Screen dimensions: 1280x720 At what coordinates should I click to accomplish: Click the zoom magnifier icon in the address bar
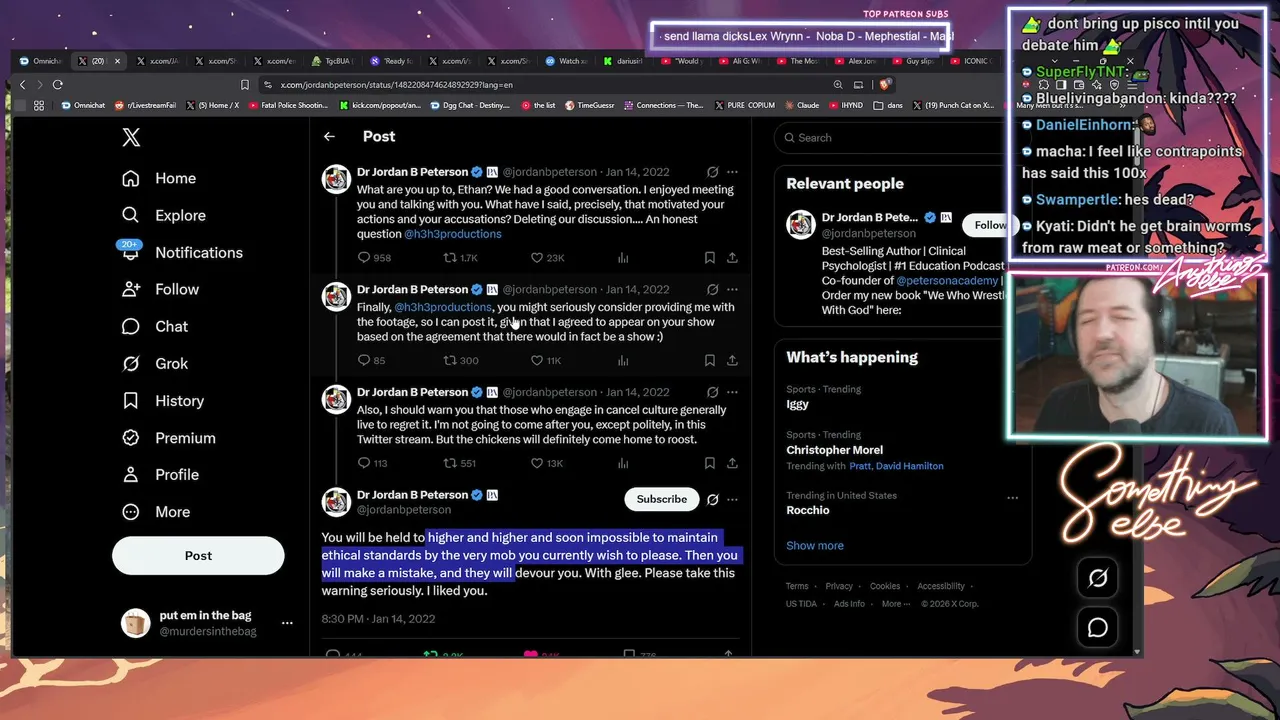pos(838,85)
